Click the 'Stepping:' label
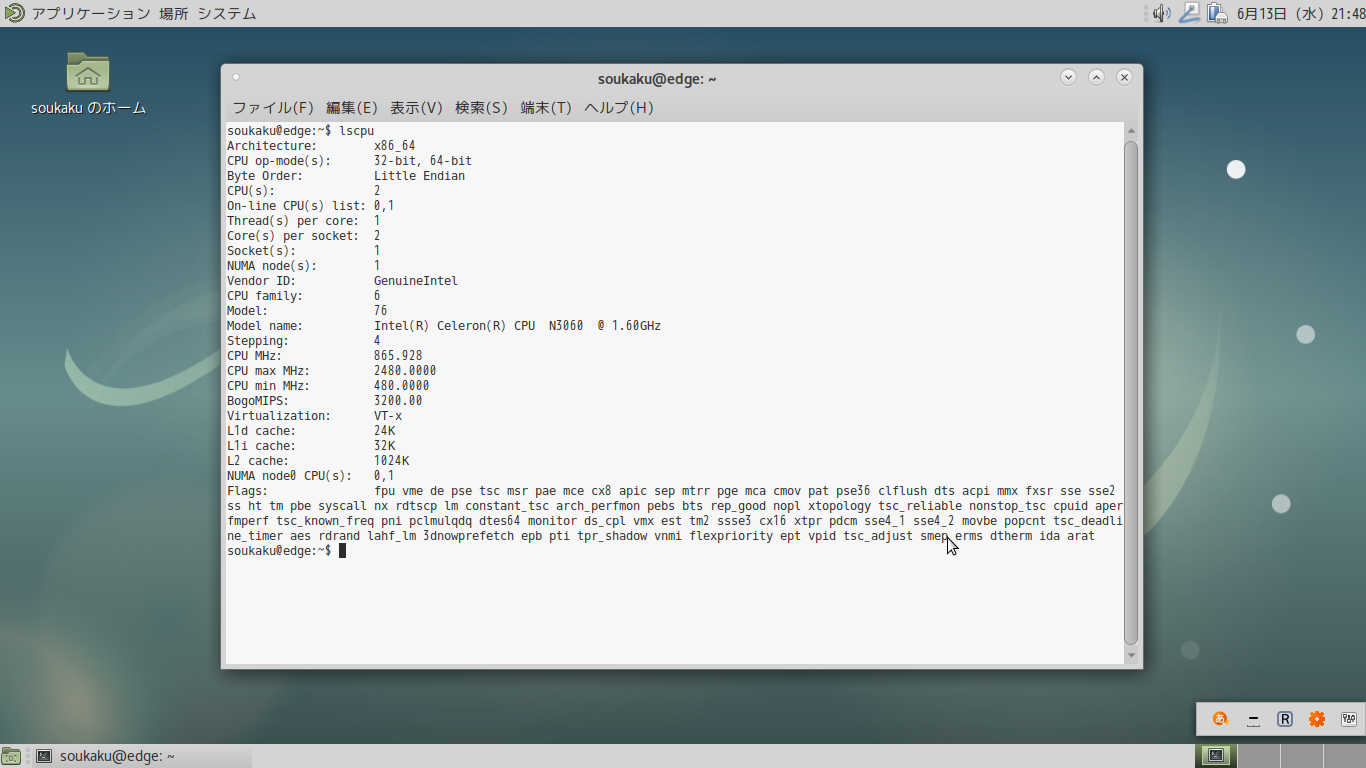1366x768 pixels. 258,341
